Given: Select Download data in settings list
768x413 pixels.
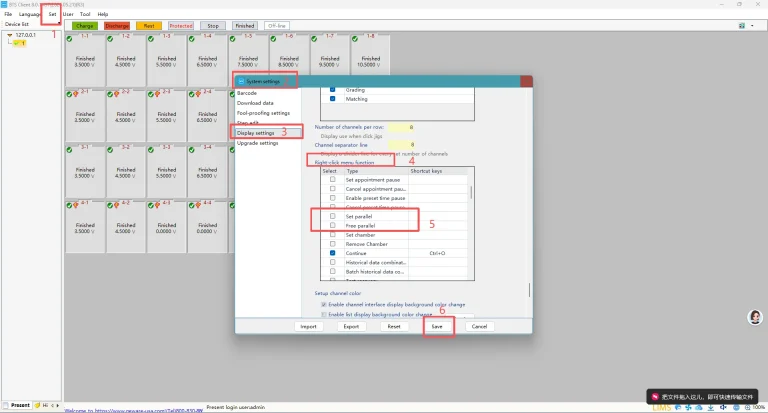Looking at the screenshot, I should point(255,103).
